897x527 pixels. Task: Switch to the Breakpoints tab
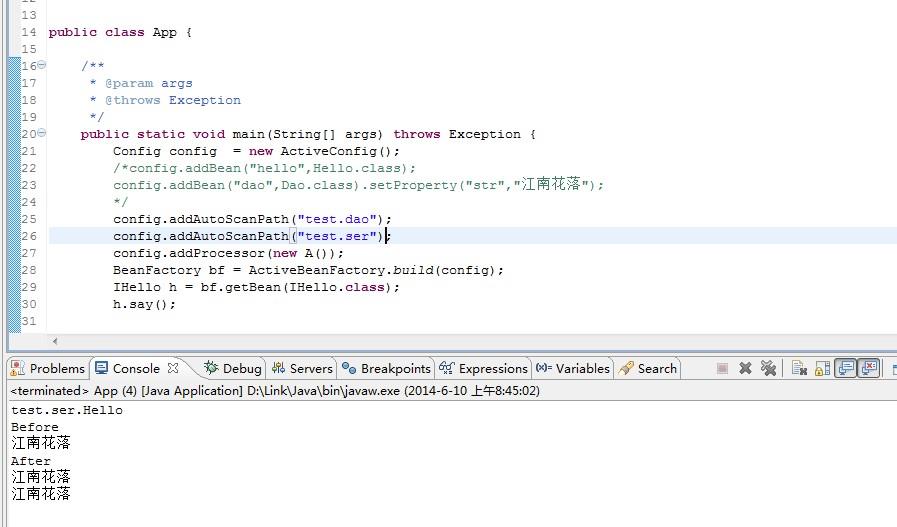pyautogui.click(x=386, y=368)
